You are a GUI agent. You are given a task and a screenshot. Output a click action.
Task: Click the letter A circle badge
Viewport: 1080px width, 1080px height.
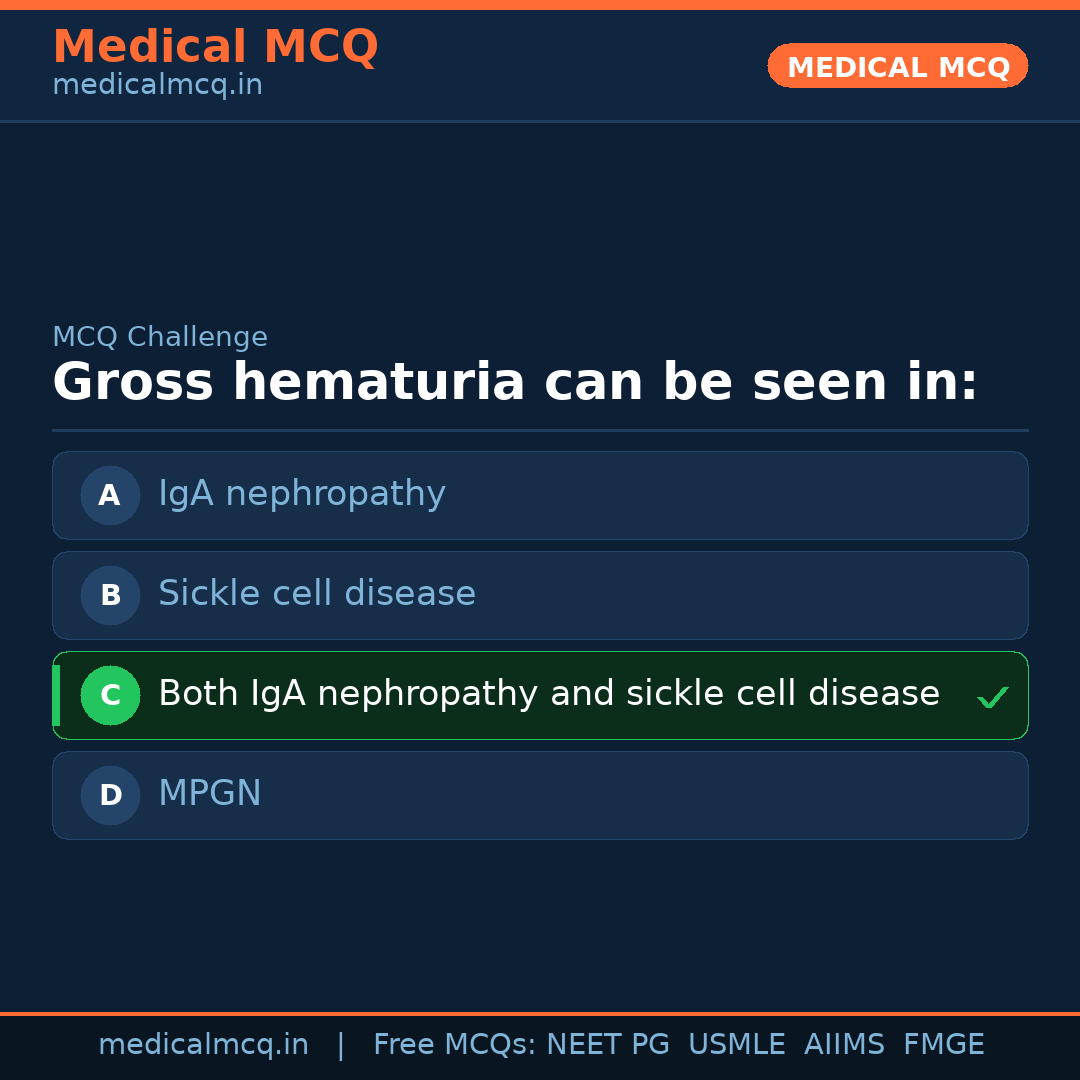tap(110, 495)
